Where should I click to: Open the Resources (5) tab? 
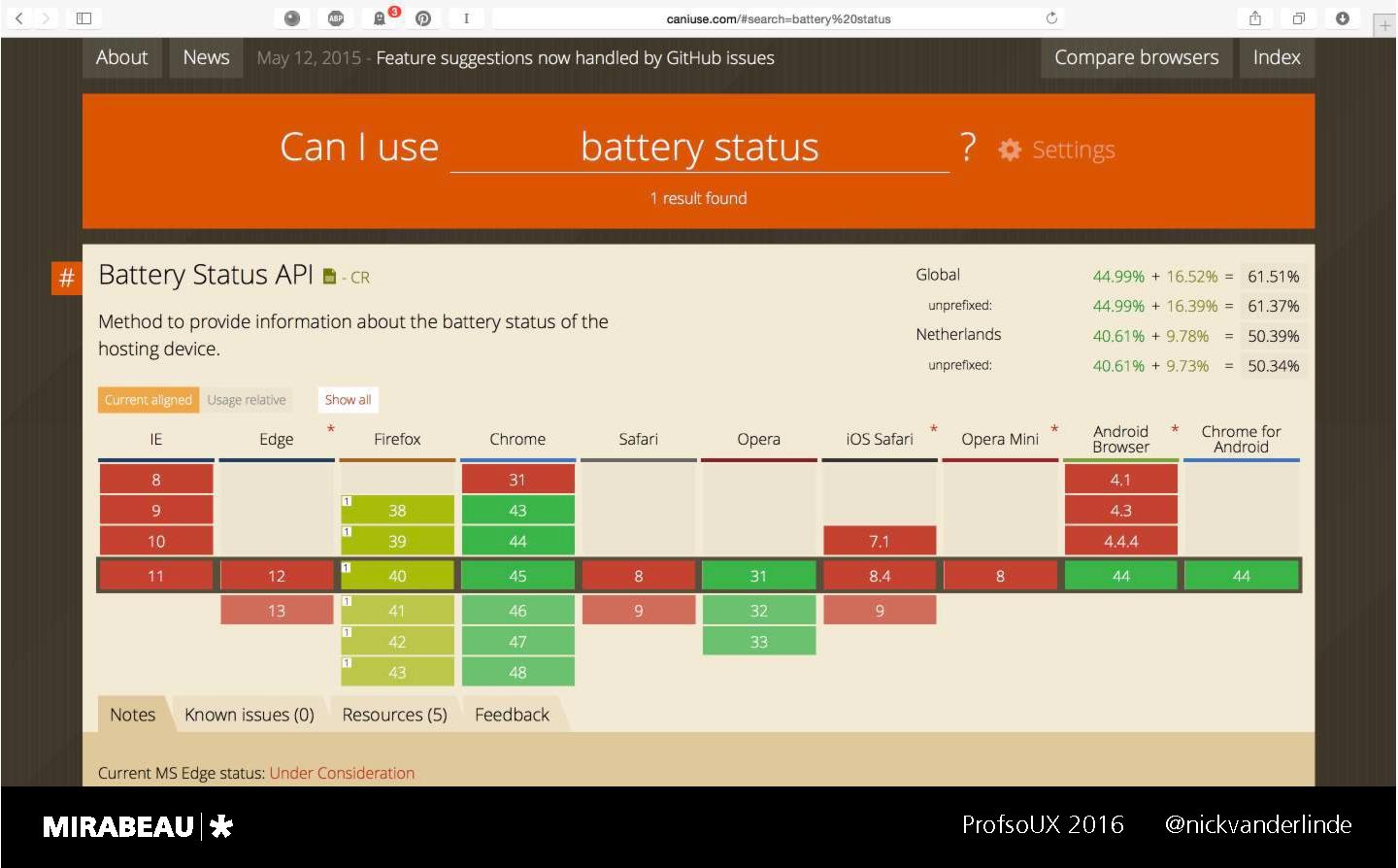pos(394,715)
